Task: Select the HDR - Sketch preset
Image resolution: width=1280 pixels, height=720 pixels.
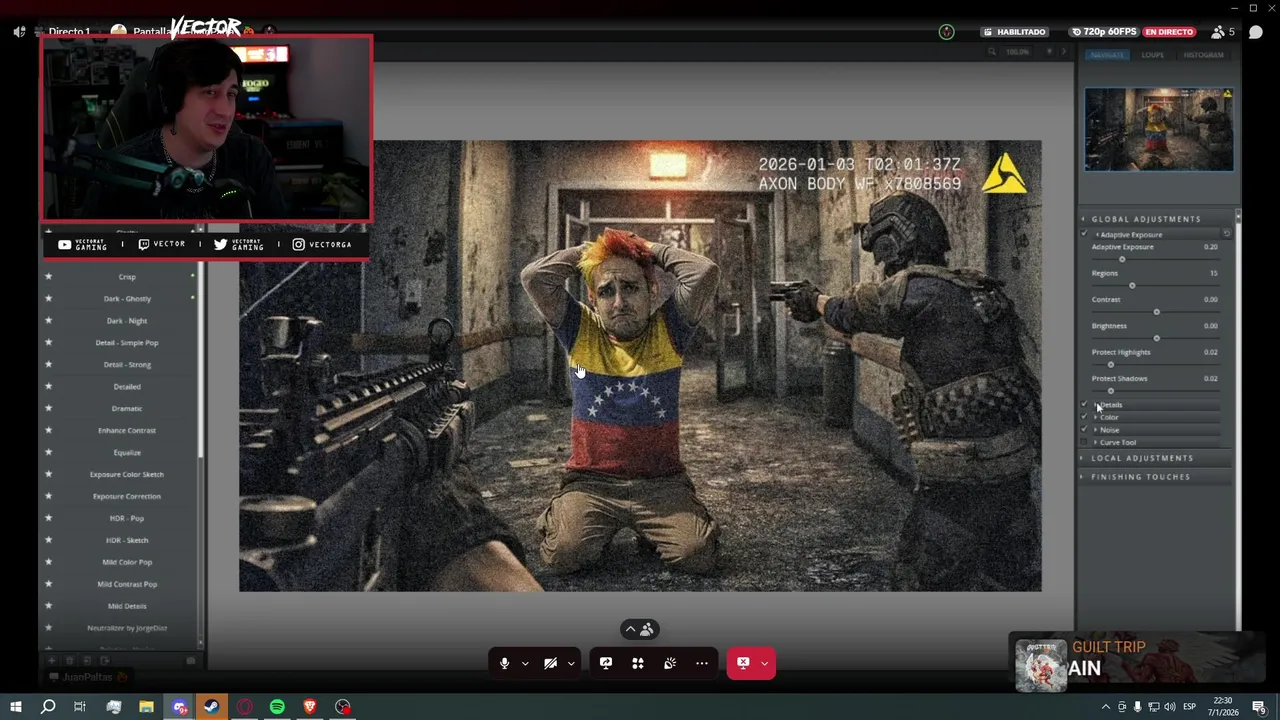Action: (x=127, y=541)
